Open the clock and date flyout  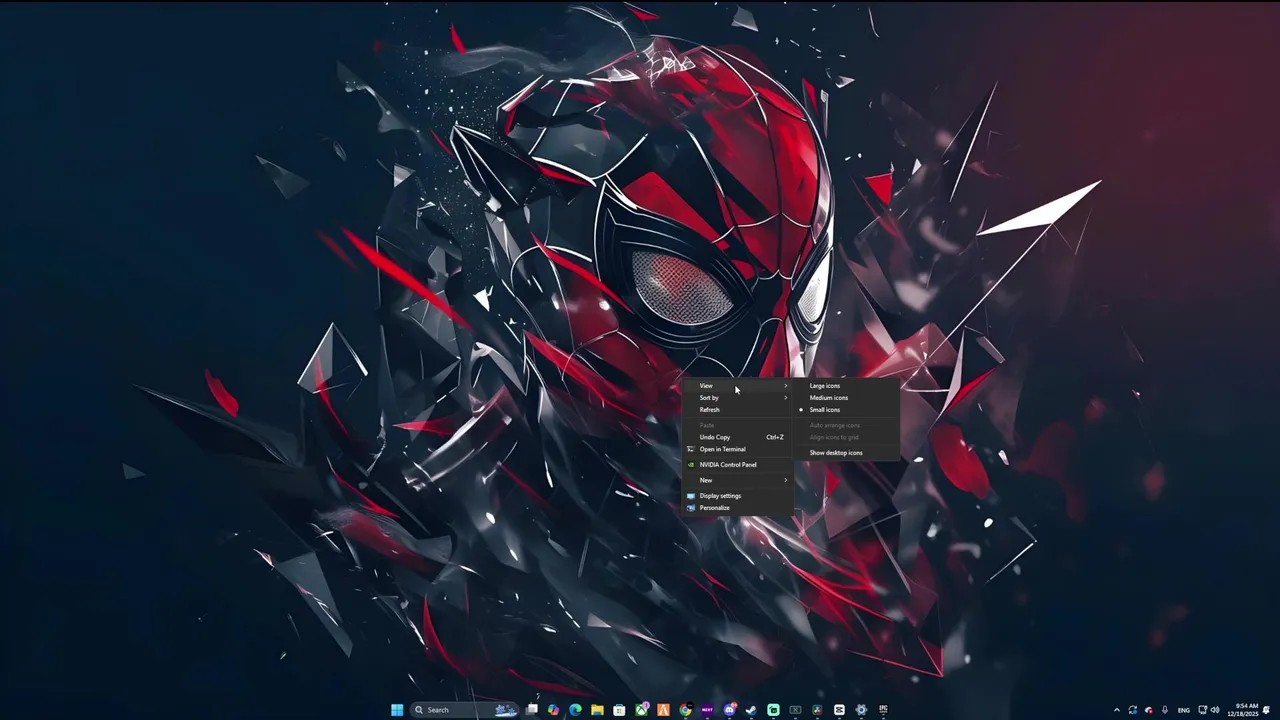[x=1244, y=710]
